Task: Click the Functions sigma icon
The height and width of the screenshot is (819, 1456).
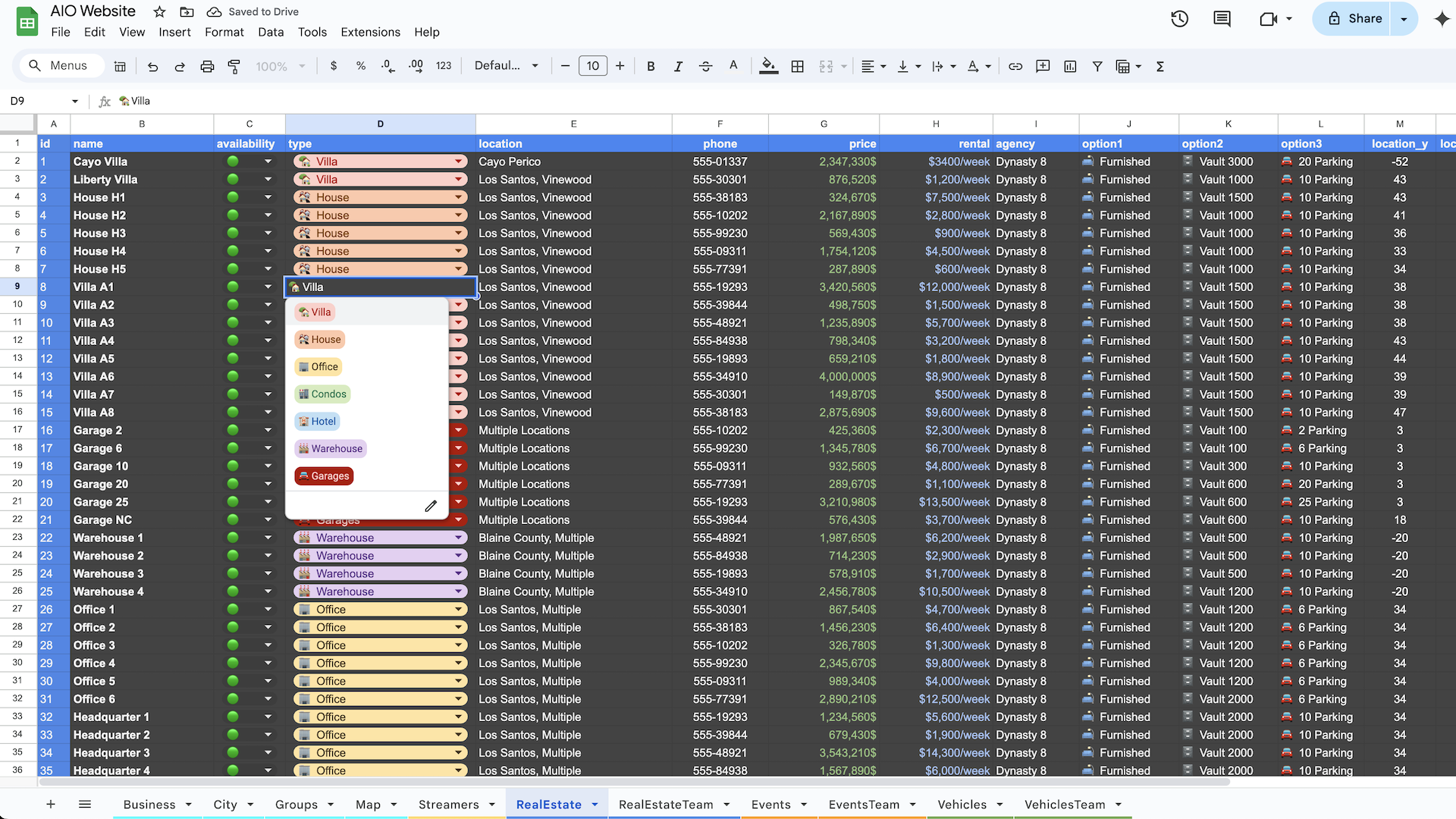Action: click(x=1160, y=67)
